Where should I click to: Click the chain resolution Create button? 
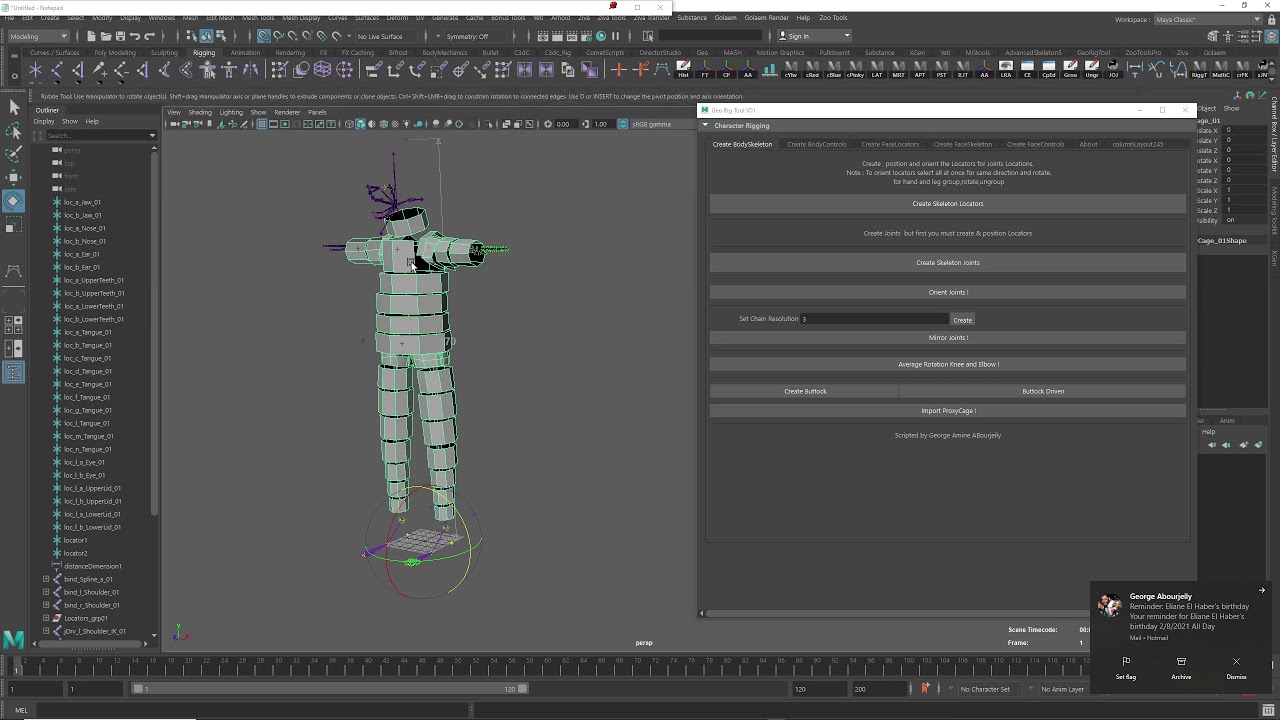coord(962,320)
